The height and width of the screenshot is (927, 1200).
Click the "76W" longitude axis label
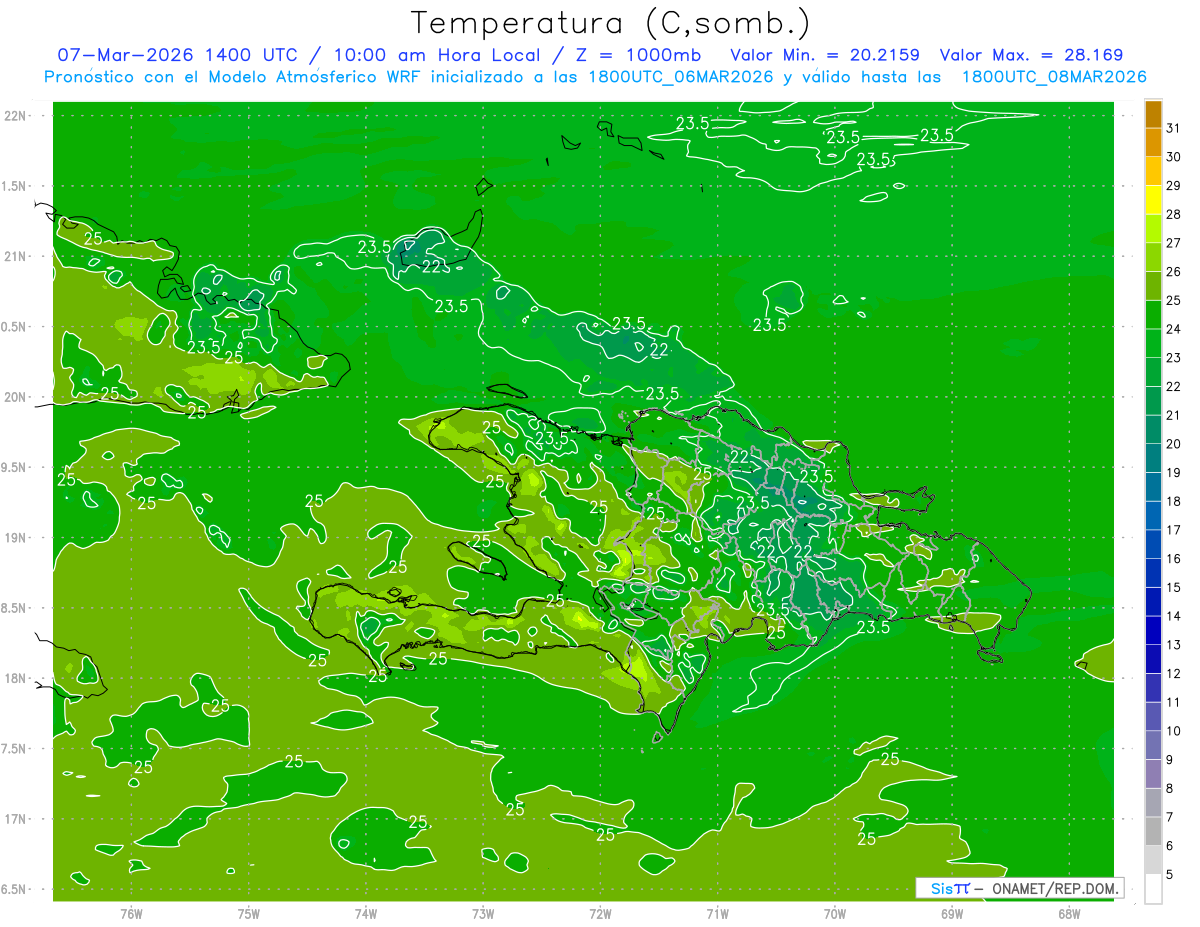131,913
